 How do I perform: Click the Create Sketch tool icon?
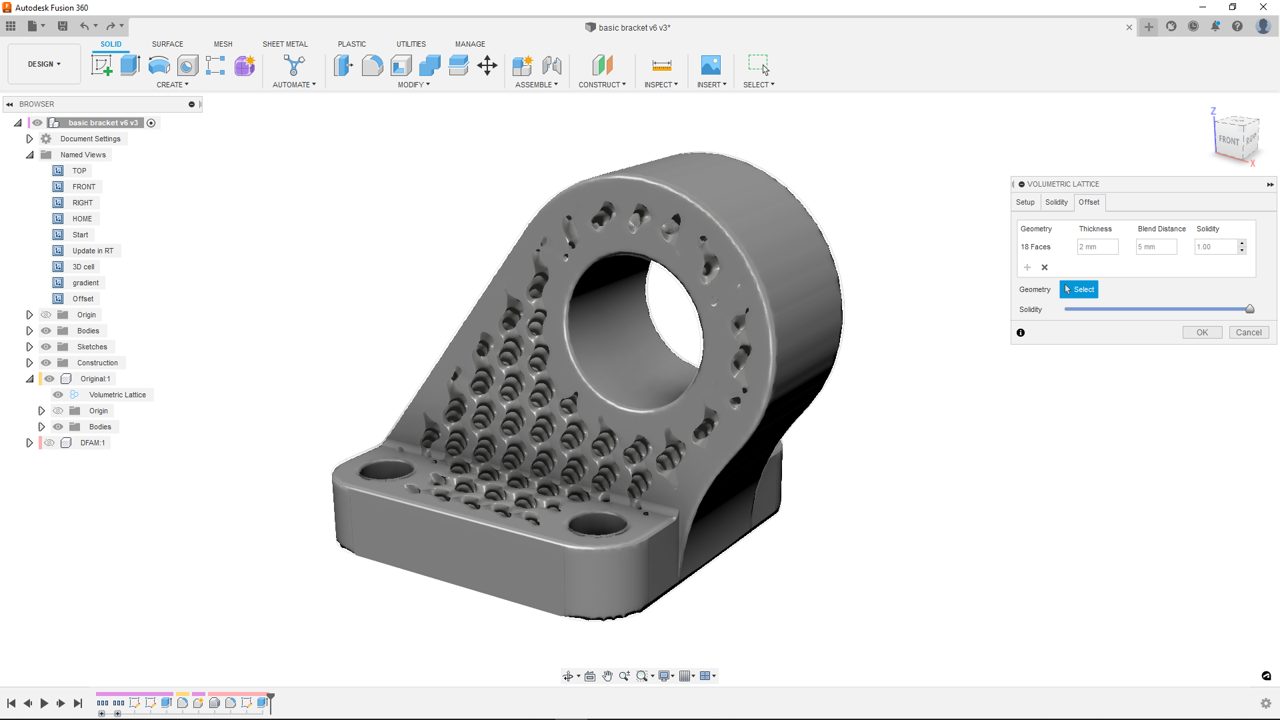click(x=102, y=66)
